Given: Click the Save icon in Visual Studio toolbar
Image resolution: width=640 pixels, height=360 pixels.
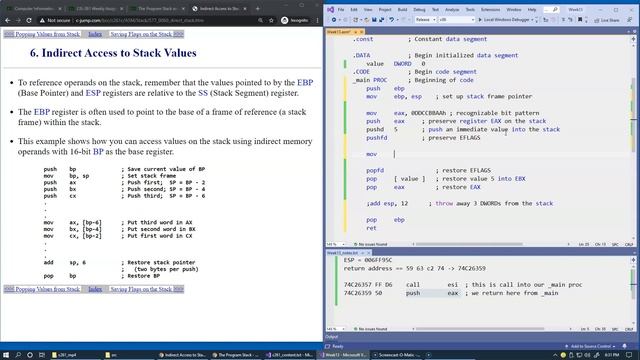Looking at the screenshot, I should point(374,20).
